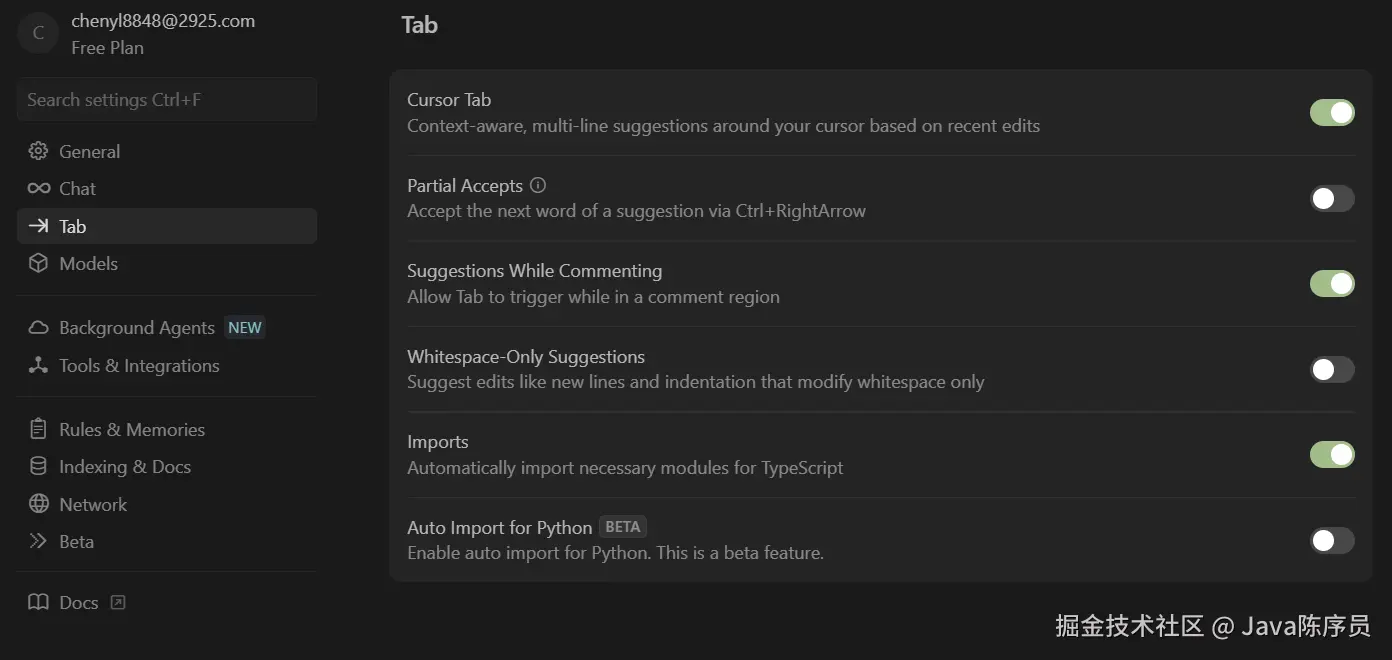Click the Partial Accepts info icon
The width and height of the screenshot is (1392, 660).
point(538,185)
